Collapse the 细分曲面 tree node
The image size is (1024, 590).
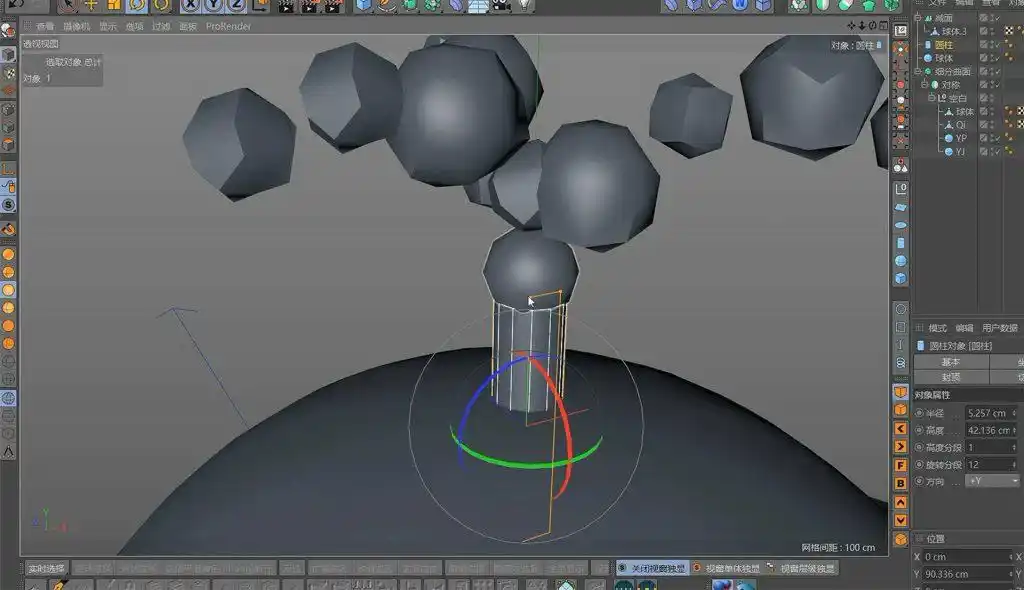918,71
